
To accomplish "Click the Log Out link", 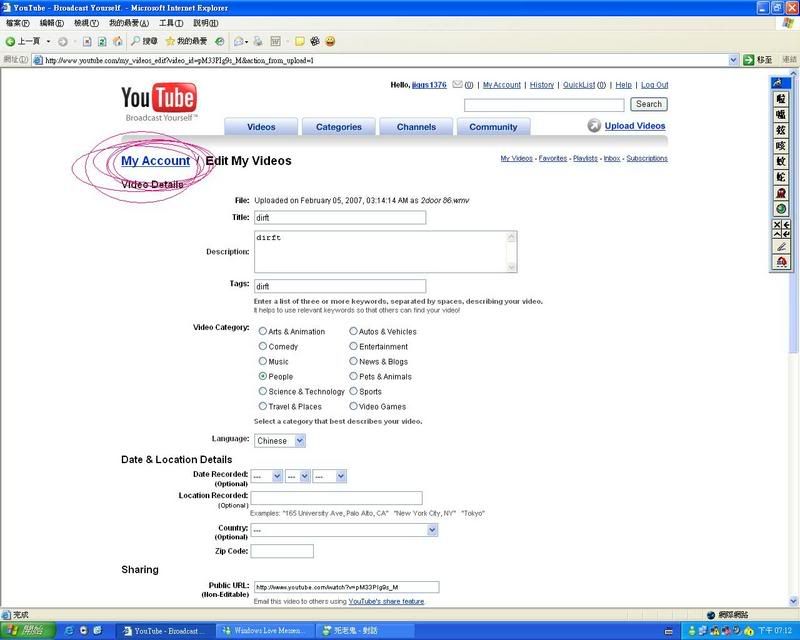I will tap(654, 85).
